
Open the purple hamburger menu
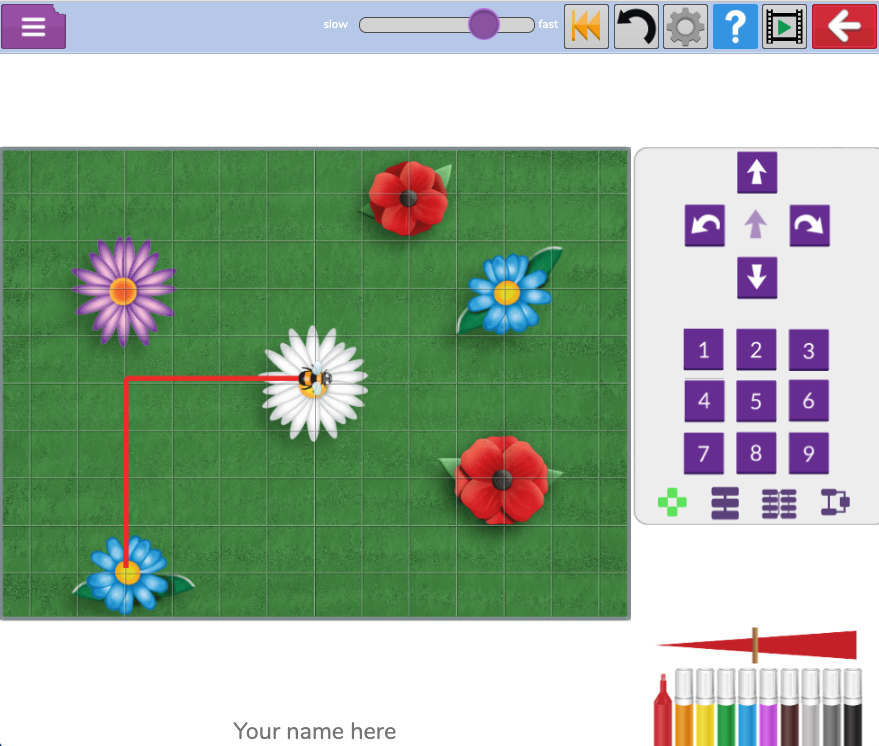tap(34, 26)
